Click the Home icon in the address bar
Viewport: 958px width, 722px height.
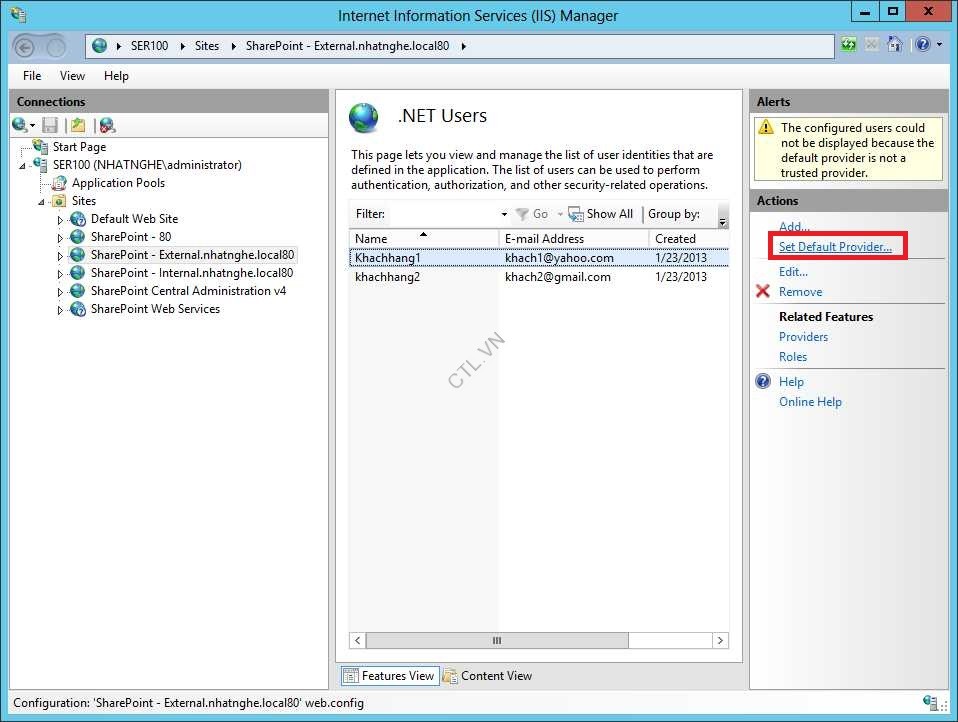click(x=895, y=45)
